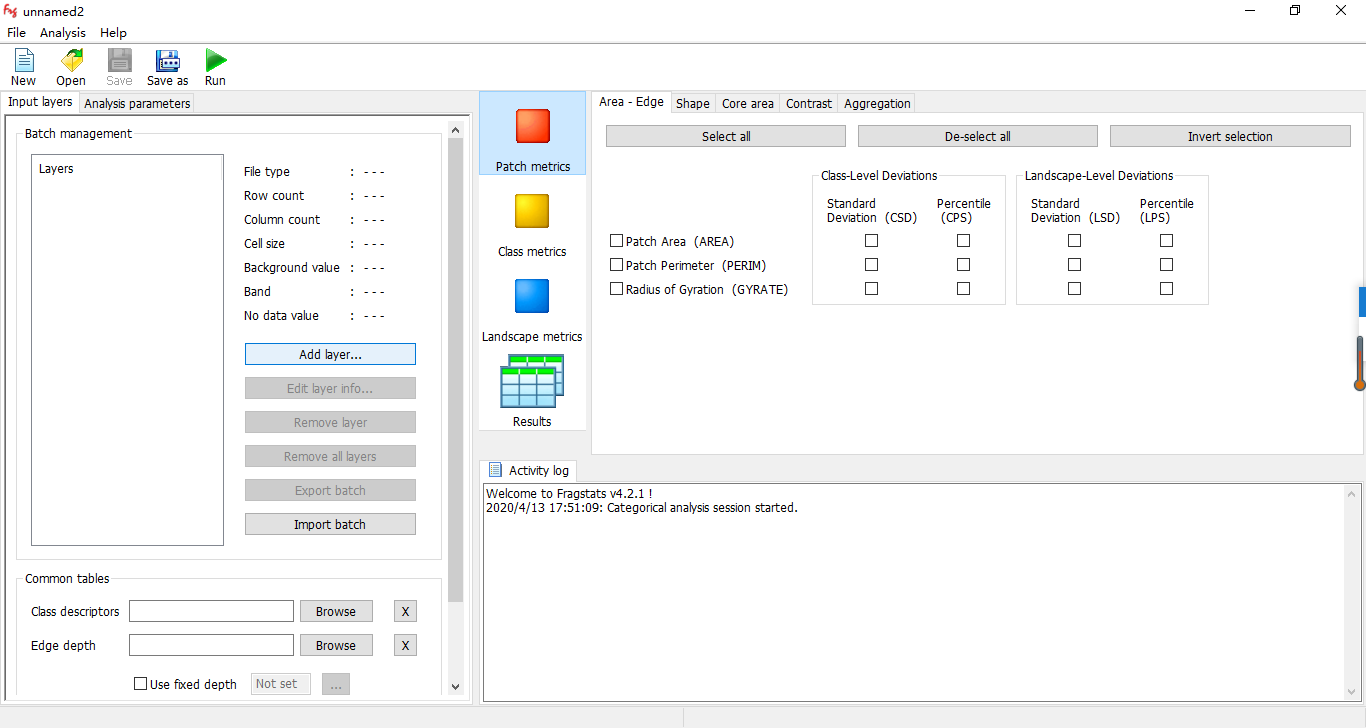Click inside the Class descriptors input field
Viewport: 1366px width, 728px height.
tap(210, 610)
